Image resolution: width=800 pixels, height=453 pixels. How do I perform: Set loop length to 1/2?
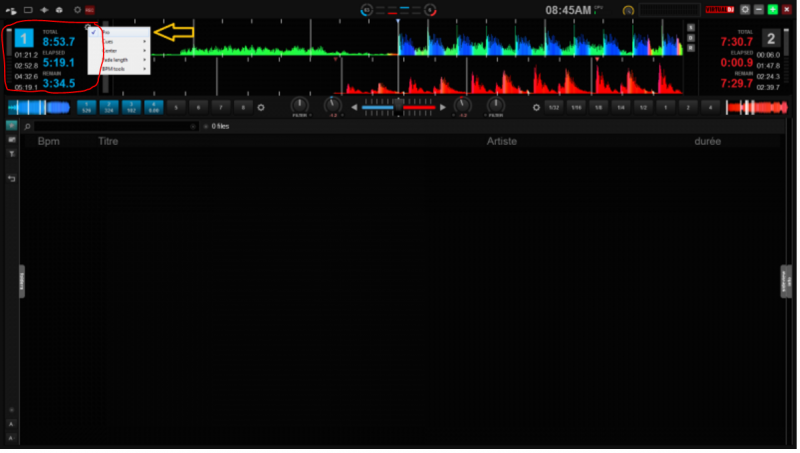[x=643, y=108]
